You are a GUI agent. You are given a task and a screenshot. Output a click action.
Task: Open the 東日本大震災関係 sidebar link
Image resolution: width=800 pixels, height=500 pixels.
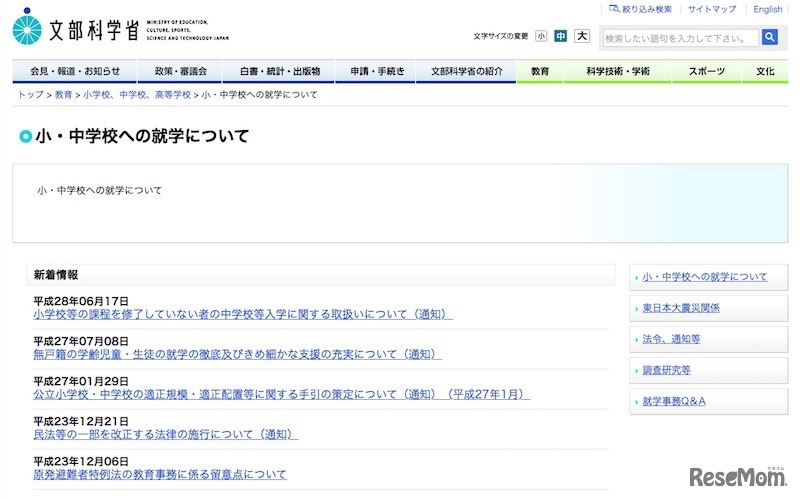(680, 308)
